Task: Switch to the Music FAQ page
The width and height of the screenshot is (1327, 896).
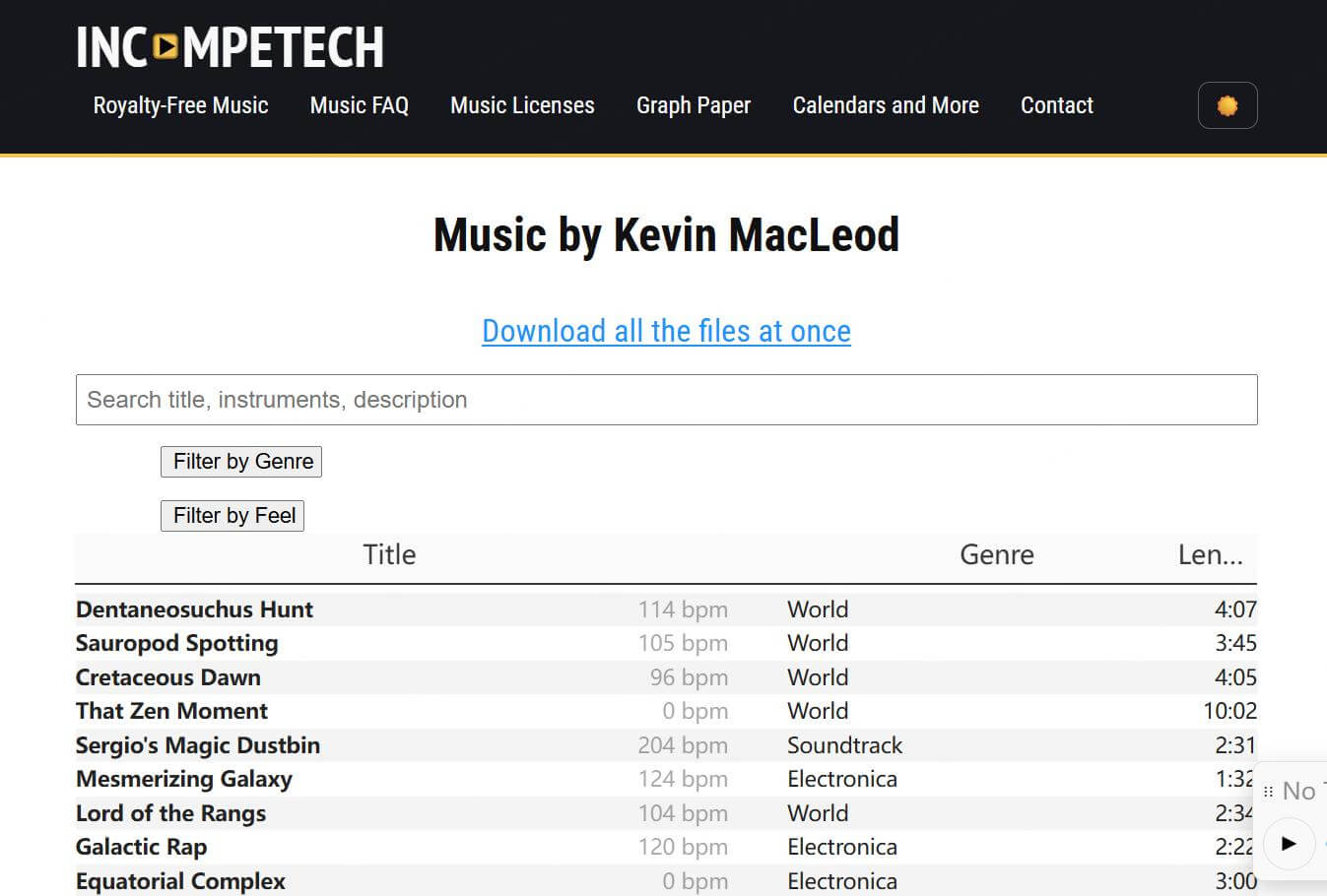Action: coord(359,105)
